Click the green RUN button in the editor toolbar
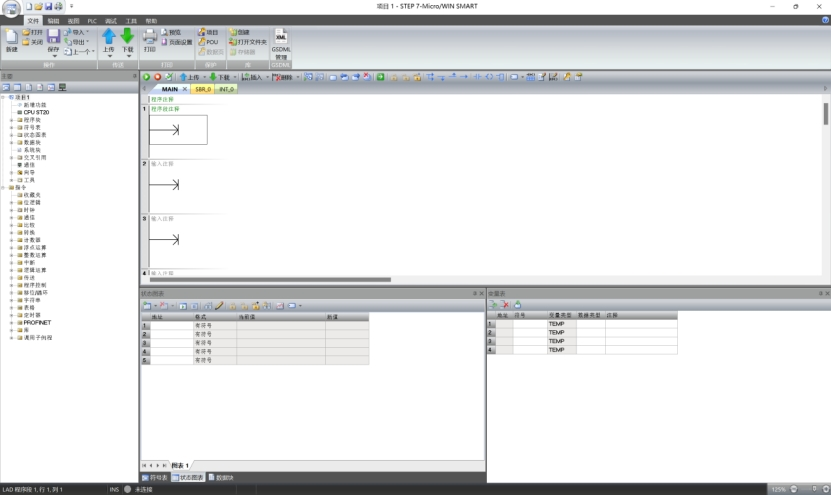 pos(146,77)
